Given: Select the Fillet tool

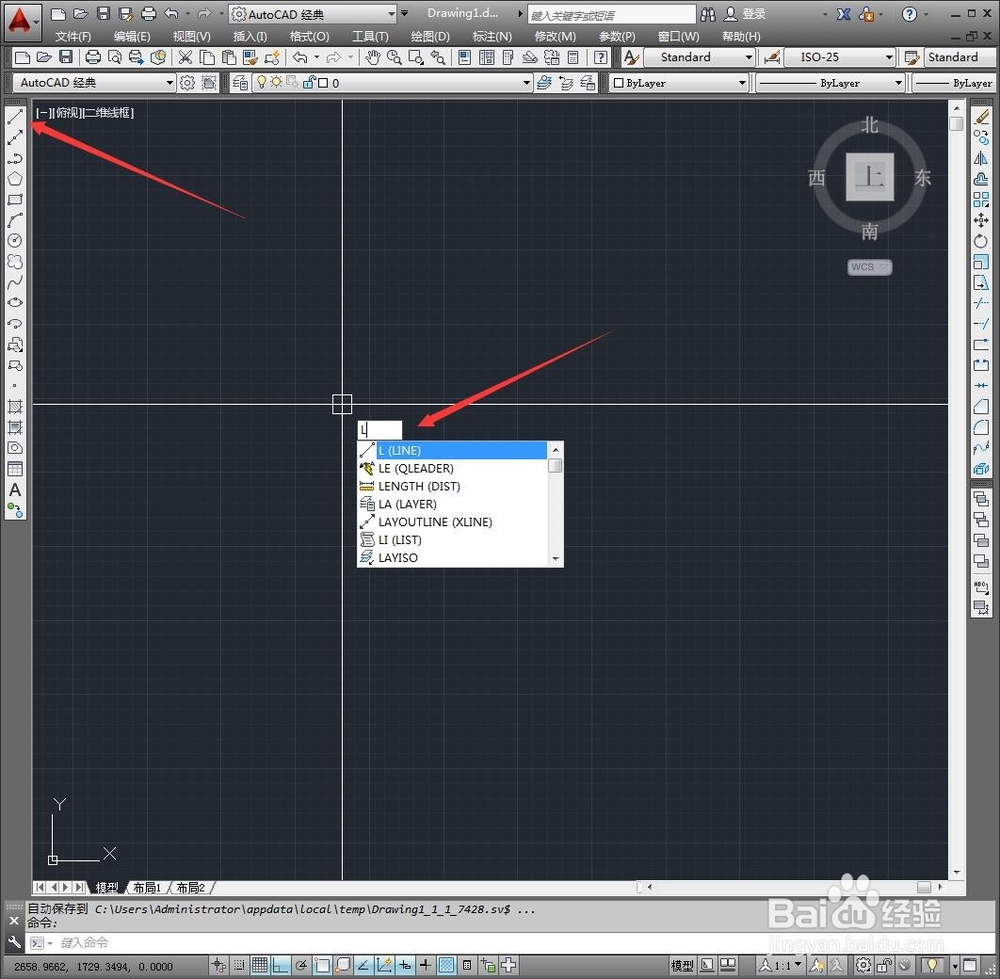Looking at the screenshot, I should click(x=981, y=427).
